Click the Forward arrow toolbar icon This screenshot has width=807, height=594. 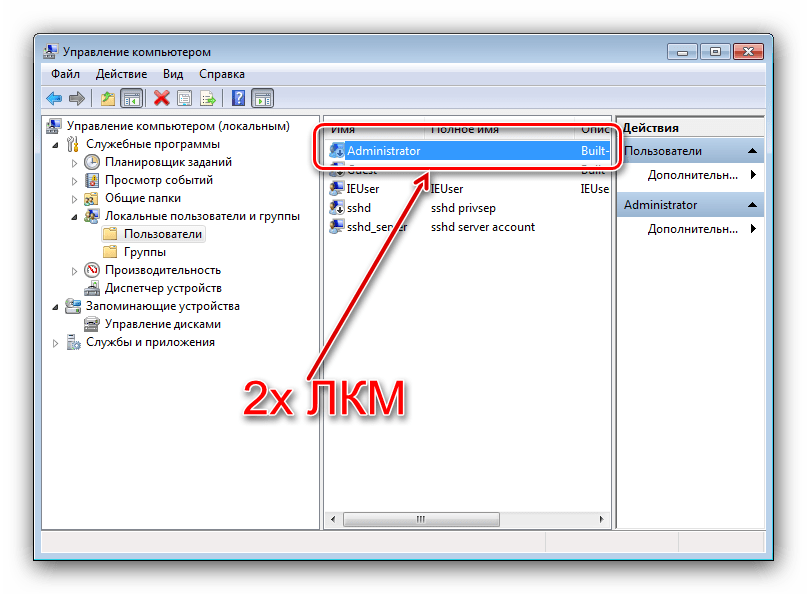click(x=77, y=98)
